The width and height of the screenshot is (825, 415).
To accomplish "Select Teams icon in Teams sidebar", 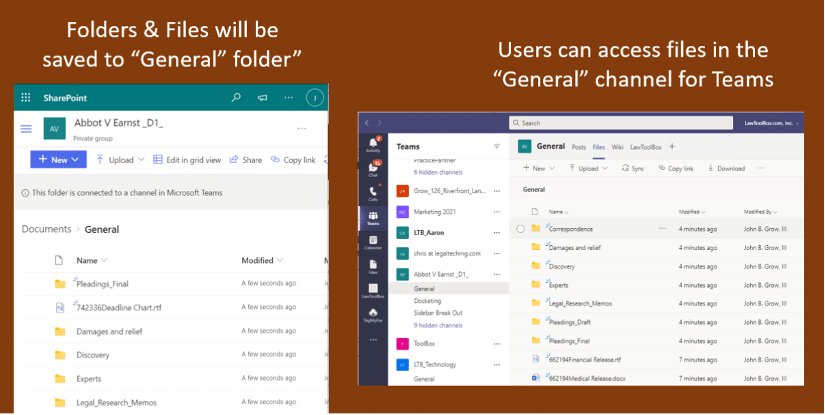I will click(373, 218).
